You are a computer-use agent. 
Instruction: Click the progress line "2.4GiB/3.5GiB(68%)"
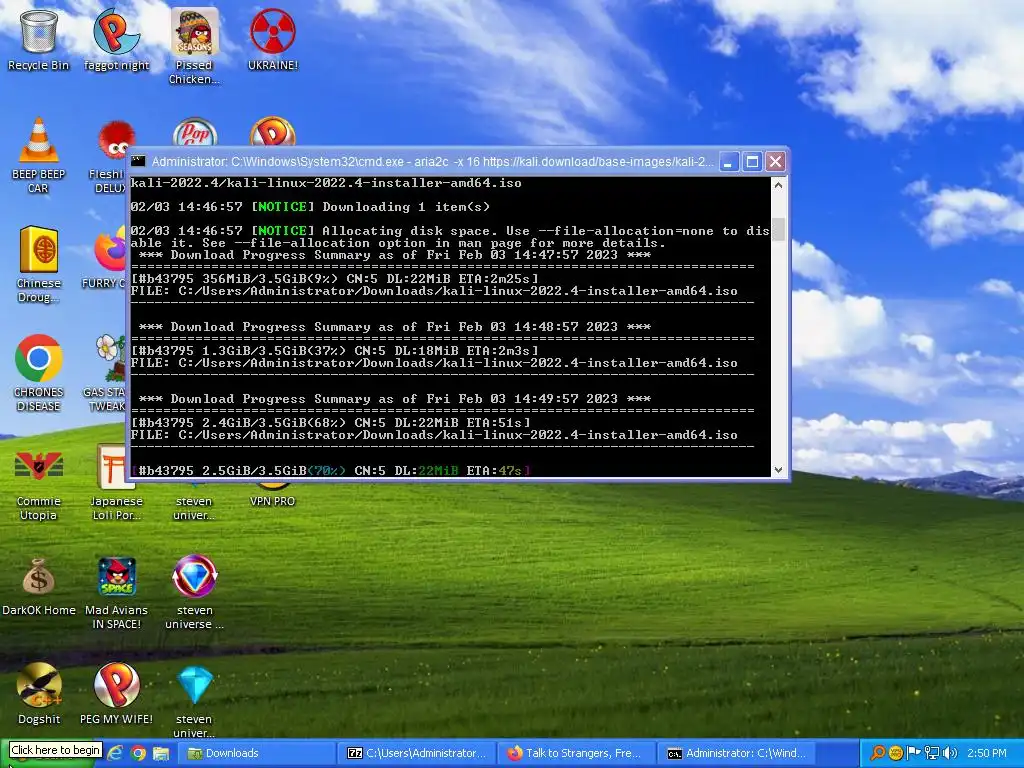[x=331, y=423]
